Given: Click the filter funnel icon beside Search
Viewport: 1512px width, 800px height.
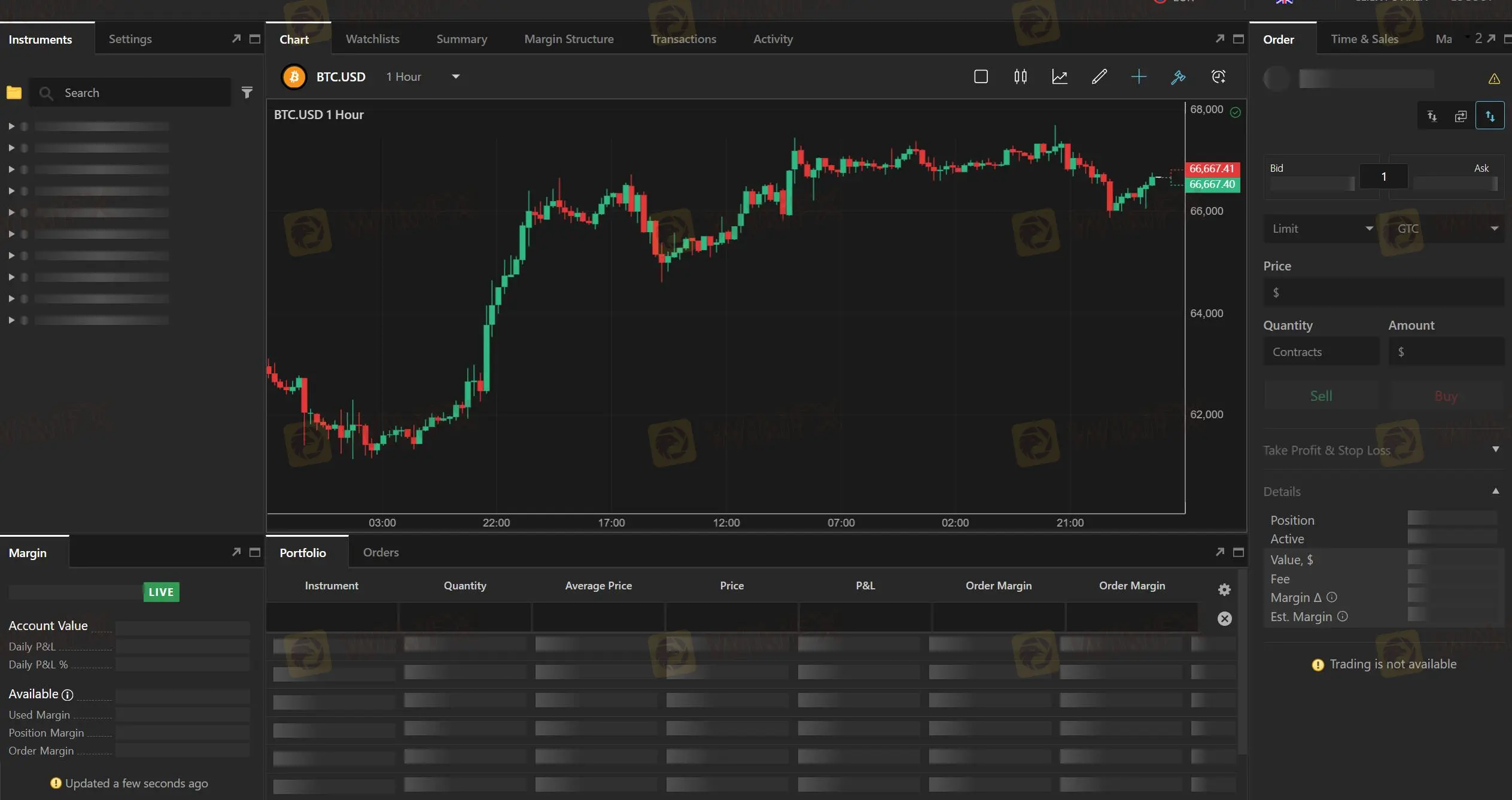Looking at the screenshot, I should point(247,93).
